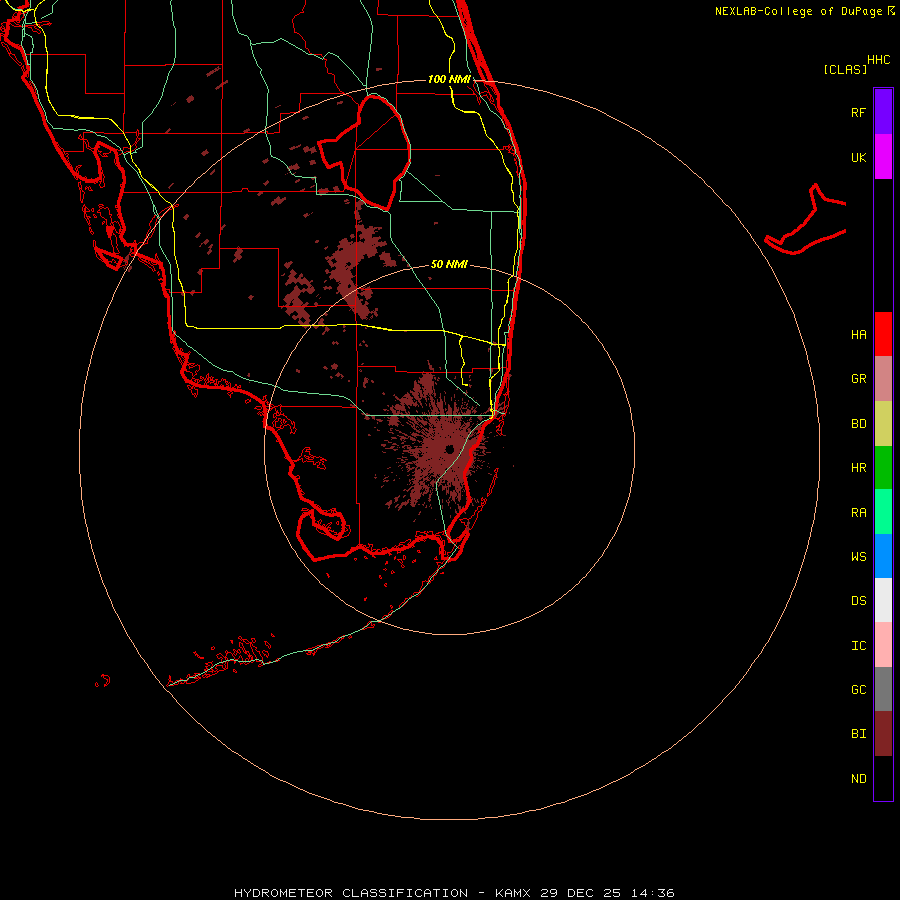Click the RF legend label
This screenshot has width=900, height=900.
858,112
